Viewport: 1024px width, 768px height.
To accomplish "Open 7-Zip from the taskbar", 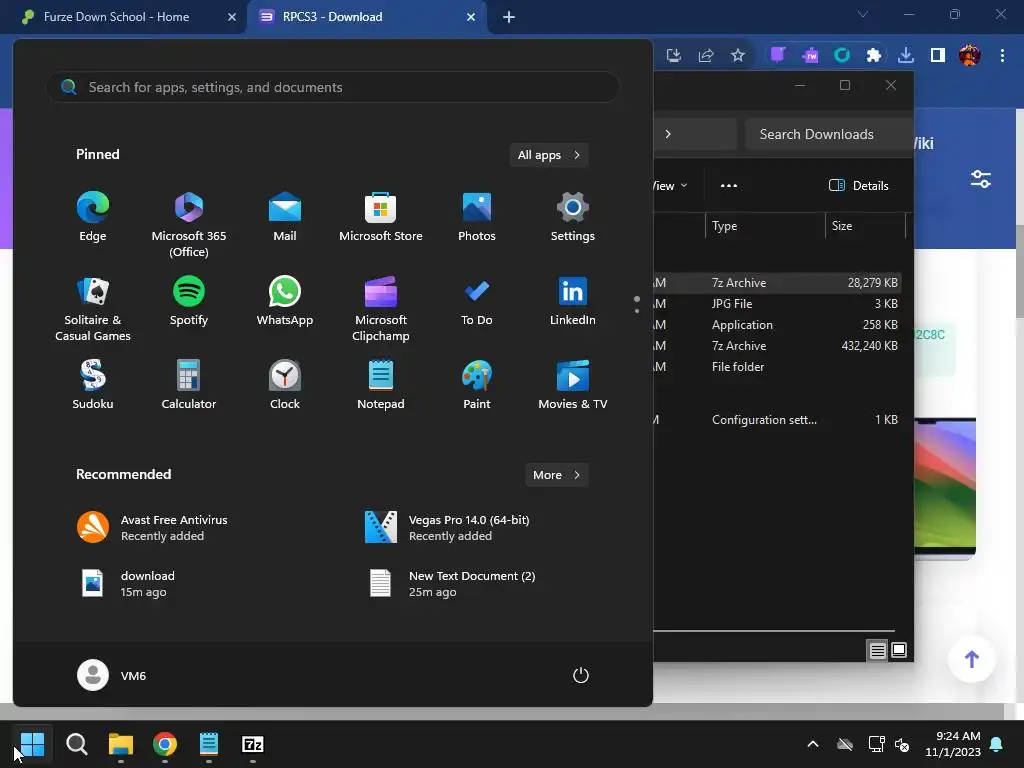I will [253, 744].
